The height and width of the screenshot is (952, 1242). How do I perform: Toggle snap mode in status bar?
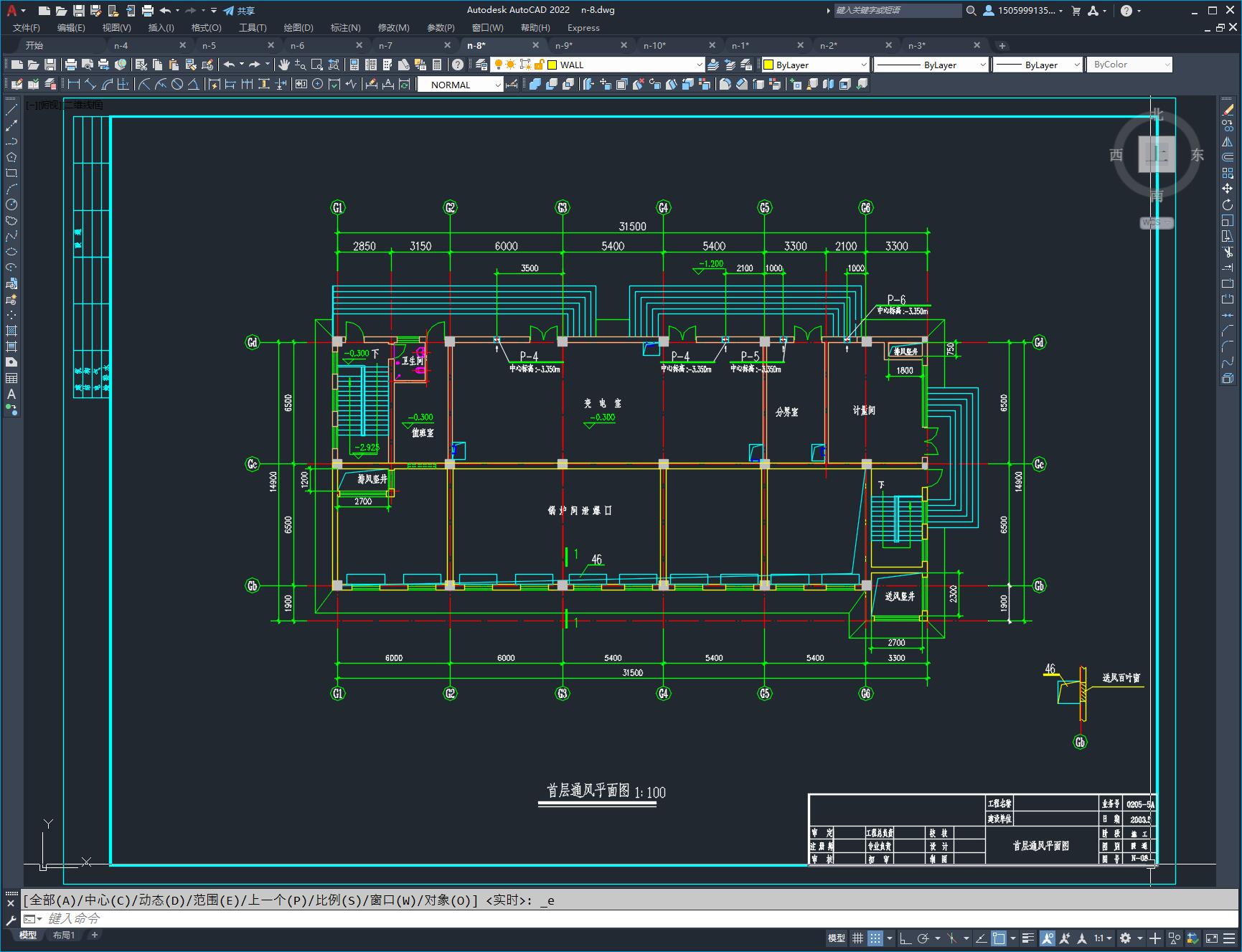coord(875,938)
